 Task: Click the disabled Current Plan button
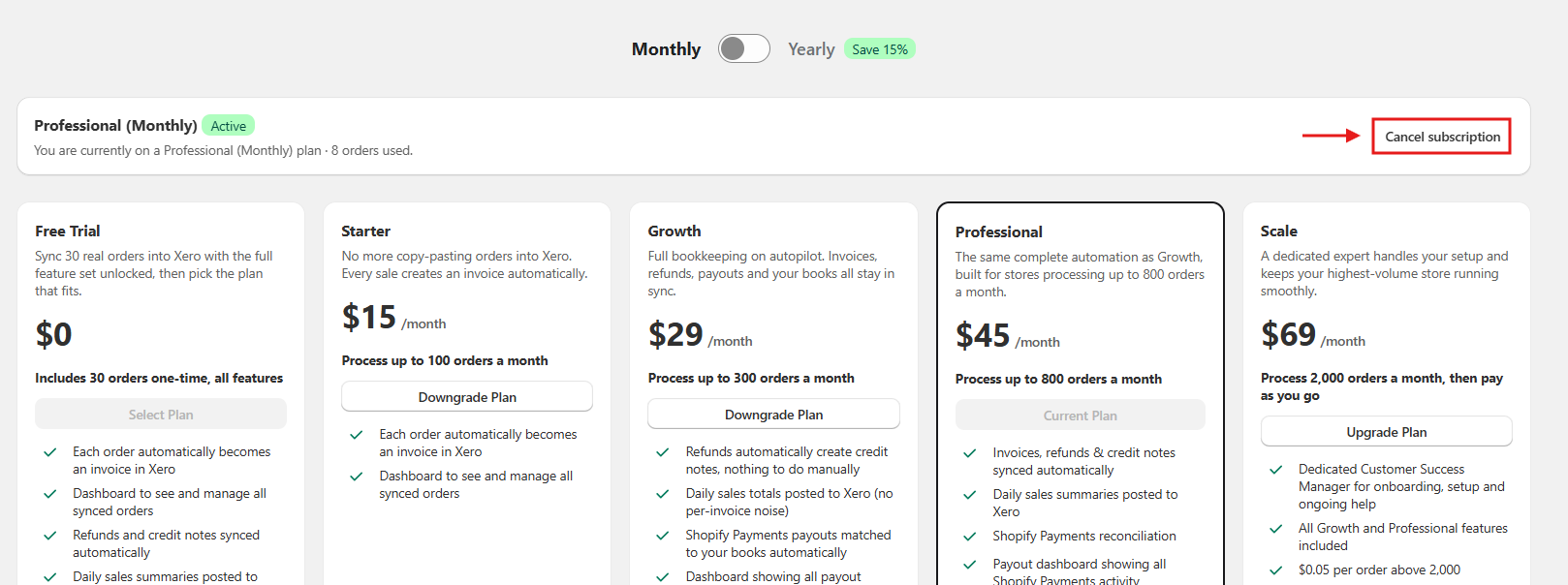[1080, 416]
